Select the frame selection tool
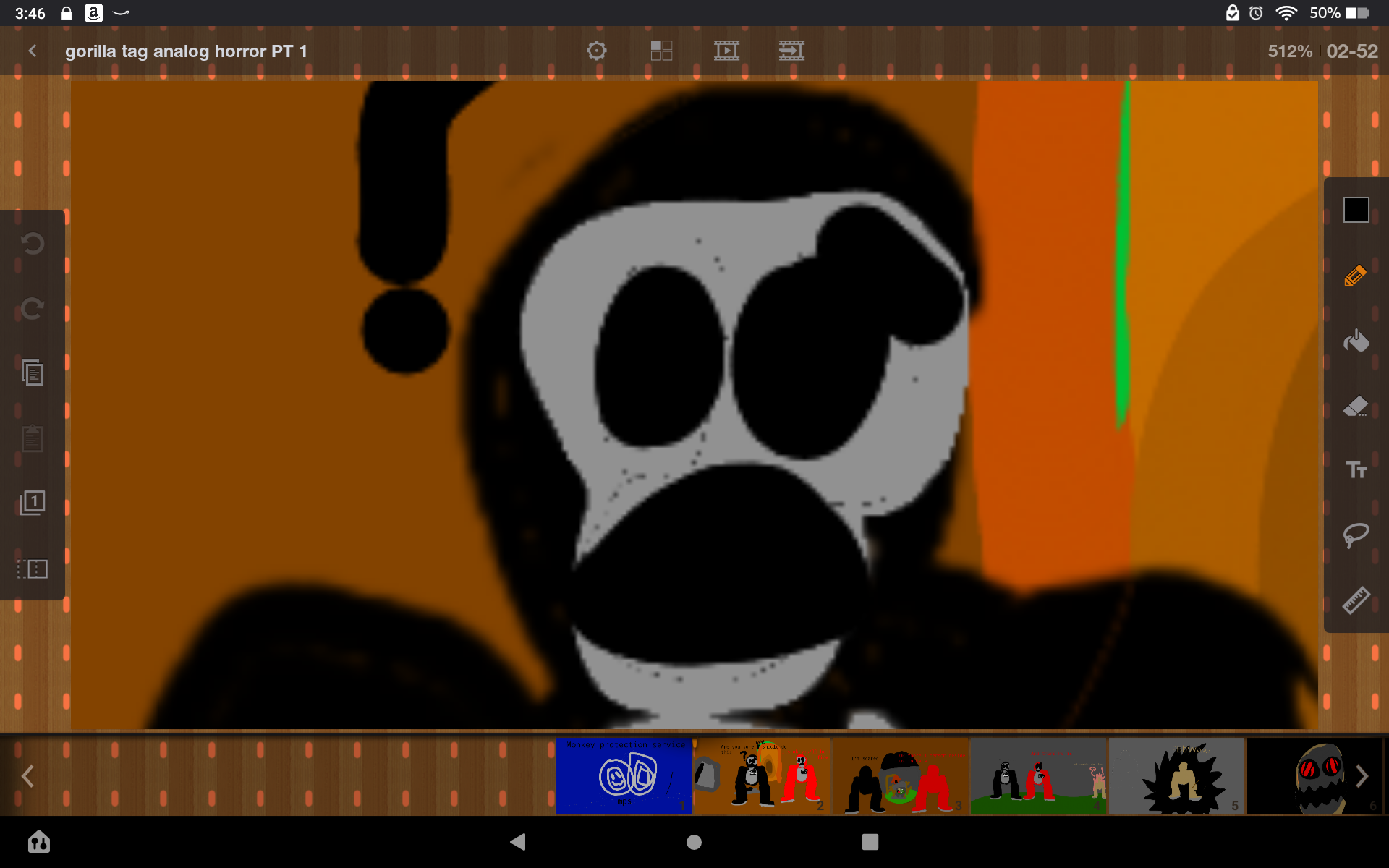 click(33, 569)
